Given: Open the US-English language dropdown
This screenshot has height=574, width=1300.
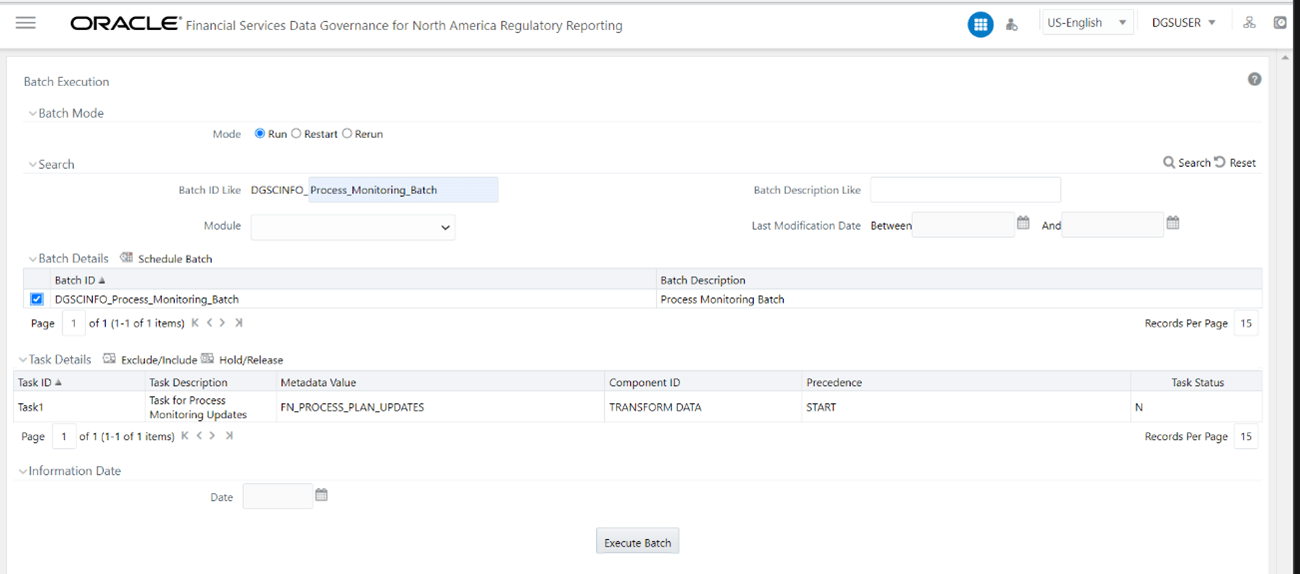Looking at the screenshot, I should click(1086, 22).
